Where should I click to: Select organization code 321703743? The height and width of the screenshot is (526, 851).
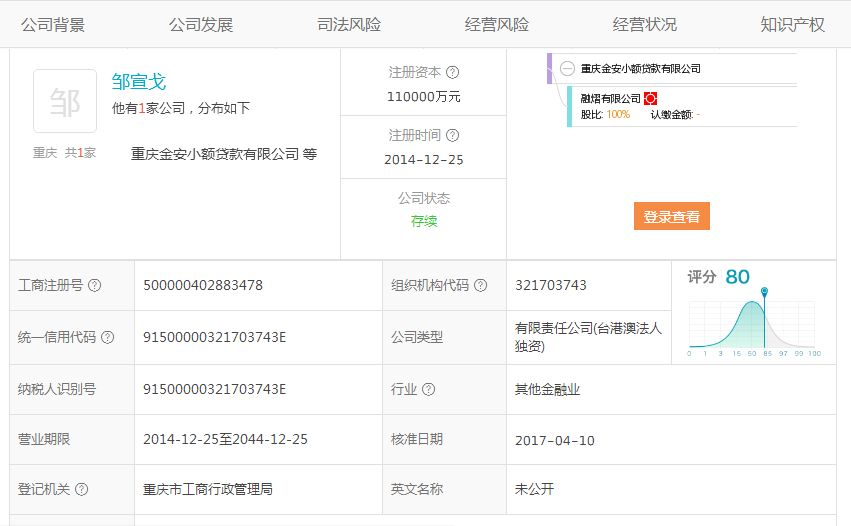[551, 285]
